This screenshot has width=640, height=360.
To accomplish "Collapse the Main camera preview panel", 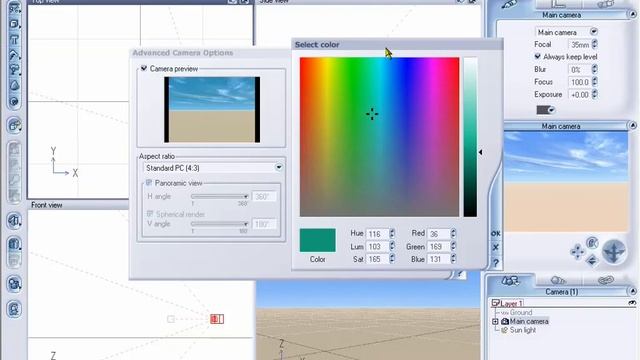I will click(x=633, y=125).
